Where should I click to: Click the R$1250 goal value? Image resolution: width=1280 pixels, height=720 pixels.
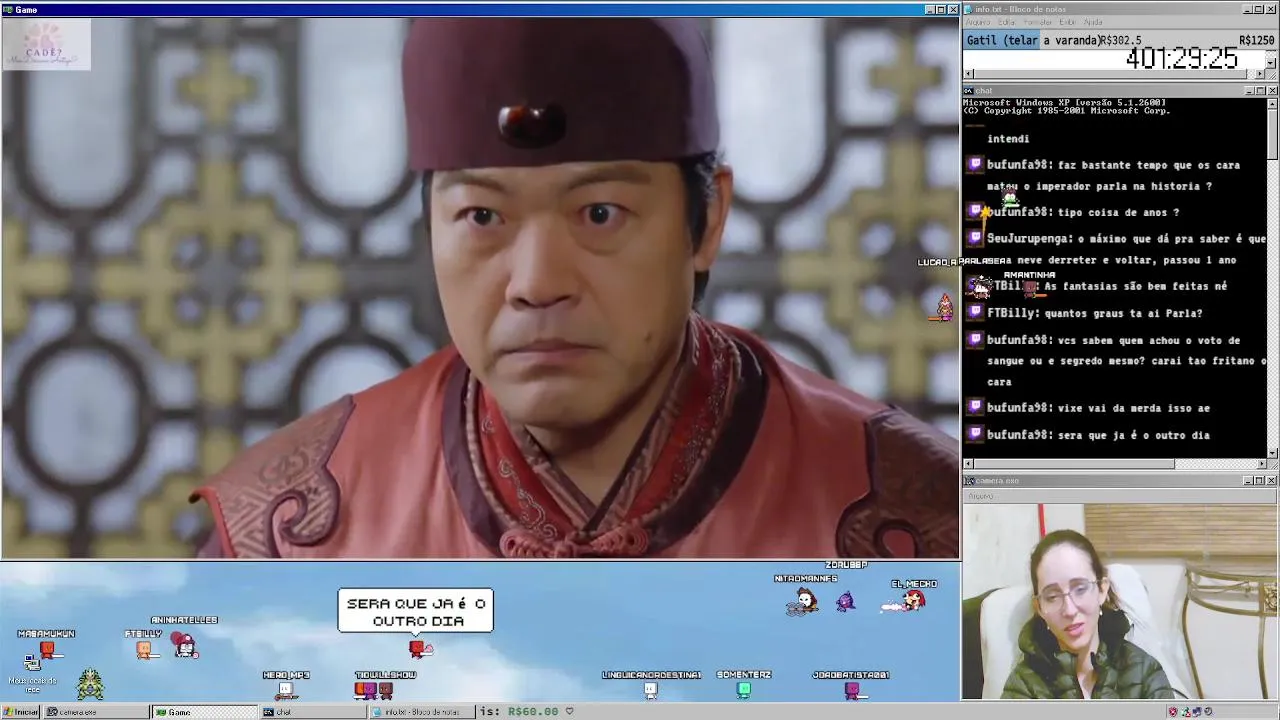[x=1256, y=41]
